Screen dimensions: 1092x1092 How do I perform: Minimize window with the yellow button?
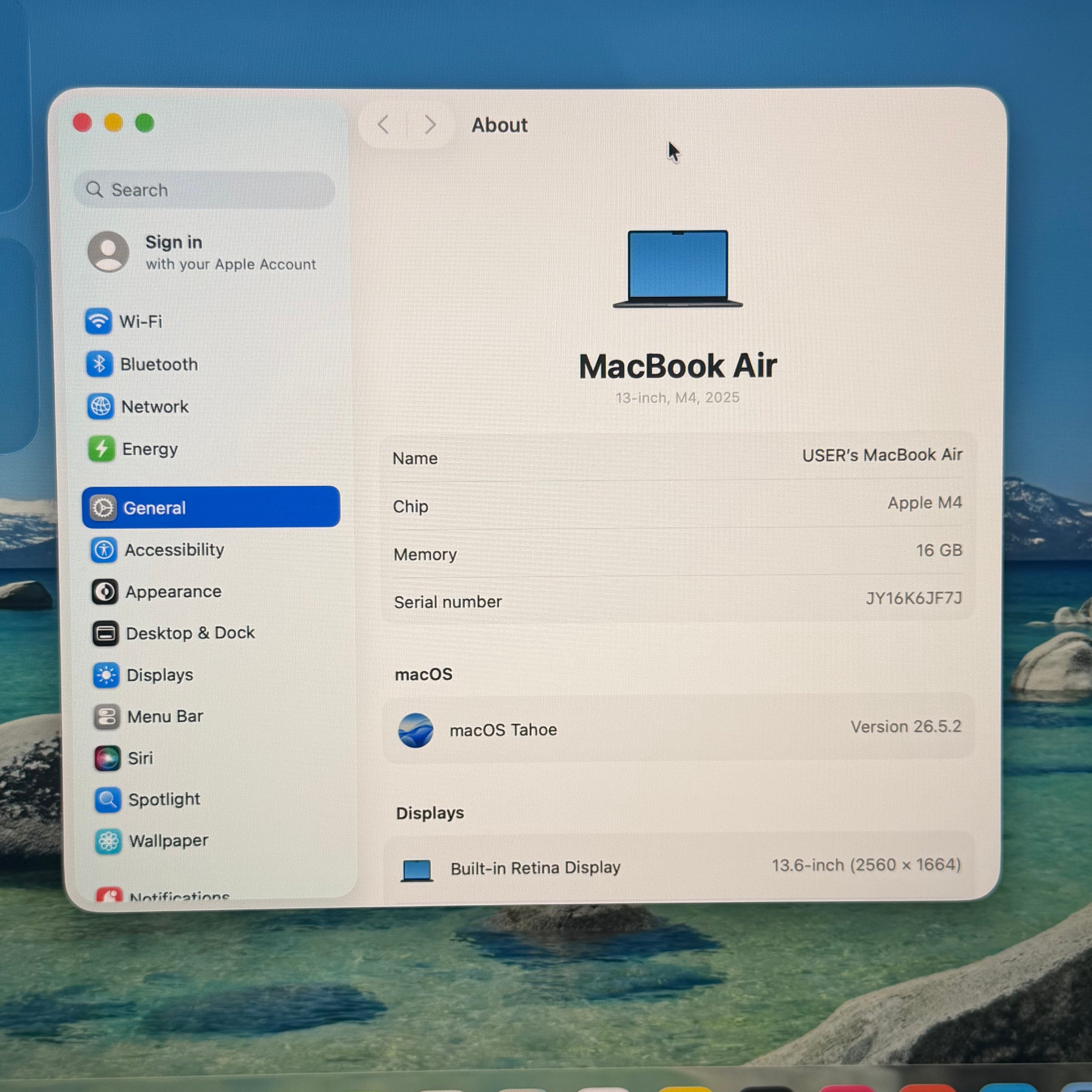(x=114, y=123)
